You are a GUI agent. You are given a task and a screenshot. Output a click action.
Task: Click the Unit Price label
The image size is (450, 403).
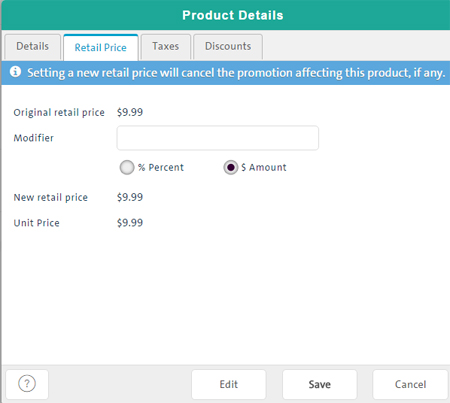coord(36,223)
